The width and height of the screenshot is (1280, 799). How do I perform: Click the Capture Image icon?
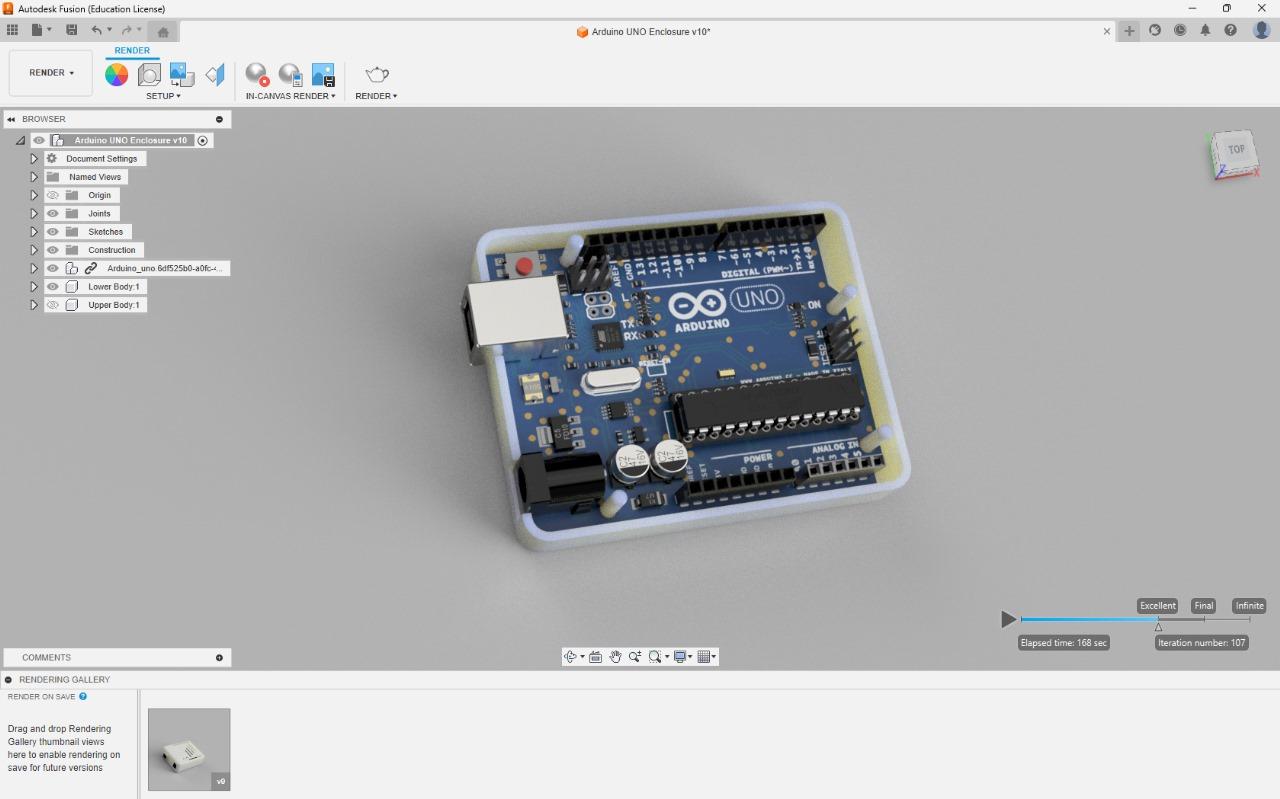(323, 74)
